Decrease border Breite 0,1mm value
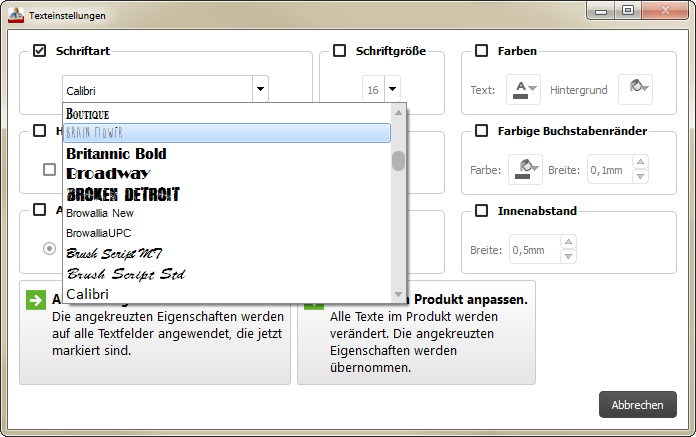The height and width of the screenshot is (437, 696). point(640,176)
